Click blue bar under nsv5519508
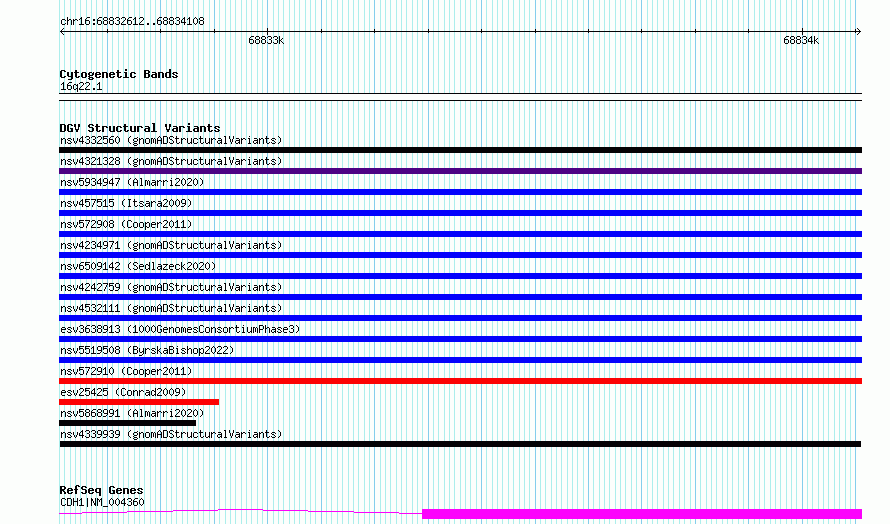This screenshot has width=890, height=524. click(x=460, y=360)
